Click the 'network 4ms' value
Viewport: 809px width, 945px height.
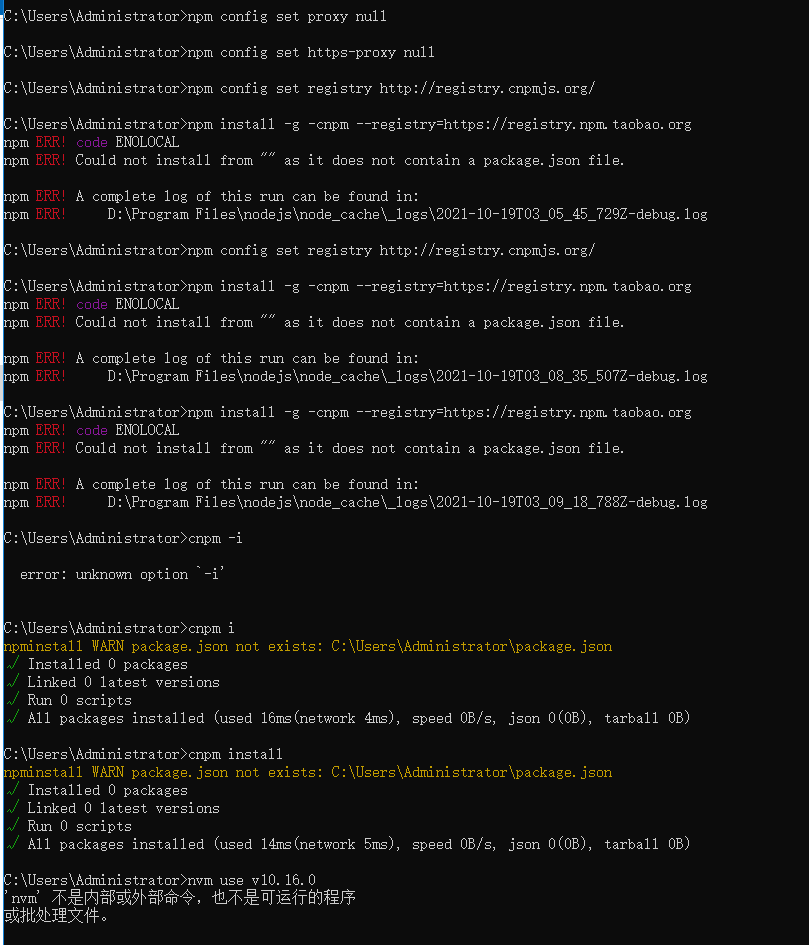point(343,718)
